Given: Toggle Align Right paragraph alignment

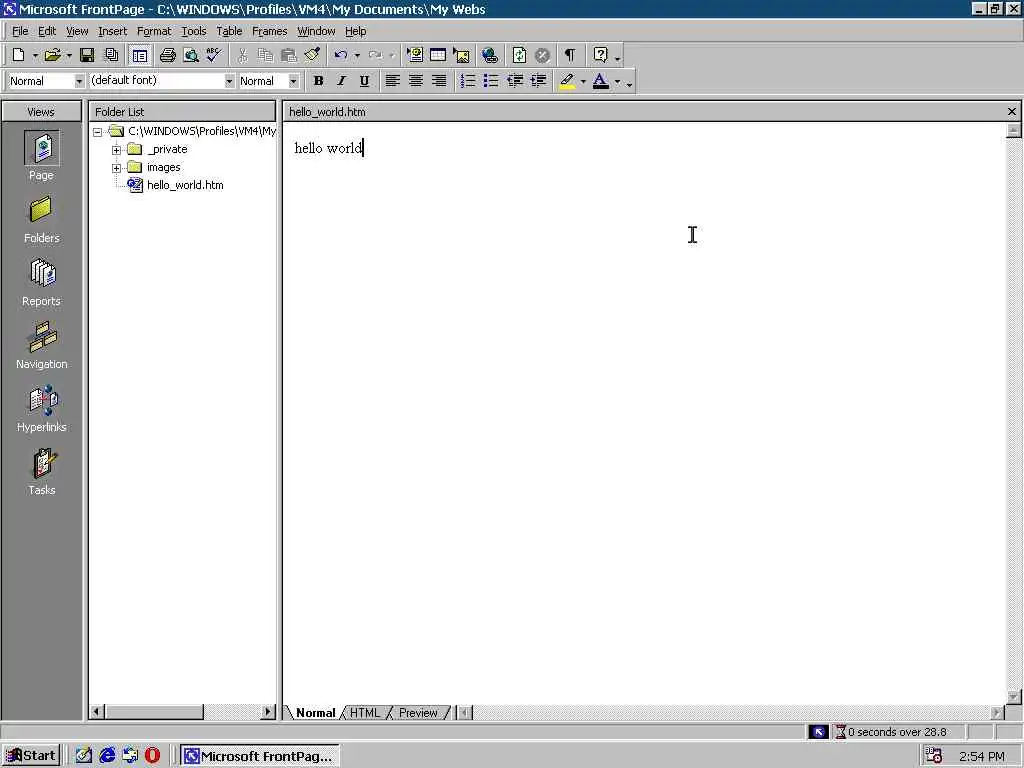Looking at the screenshot, I should point(439,81).
